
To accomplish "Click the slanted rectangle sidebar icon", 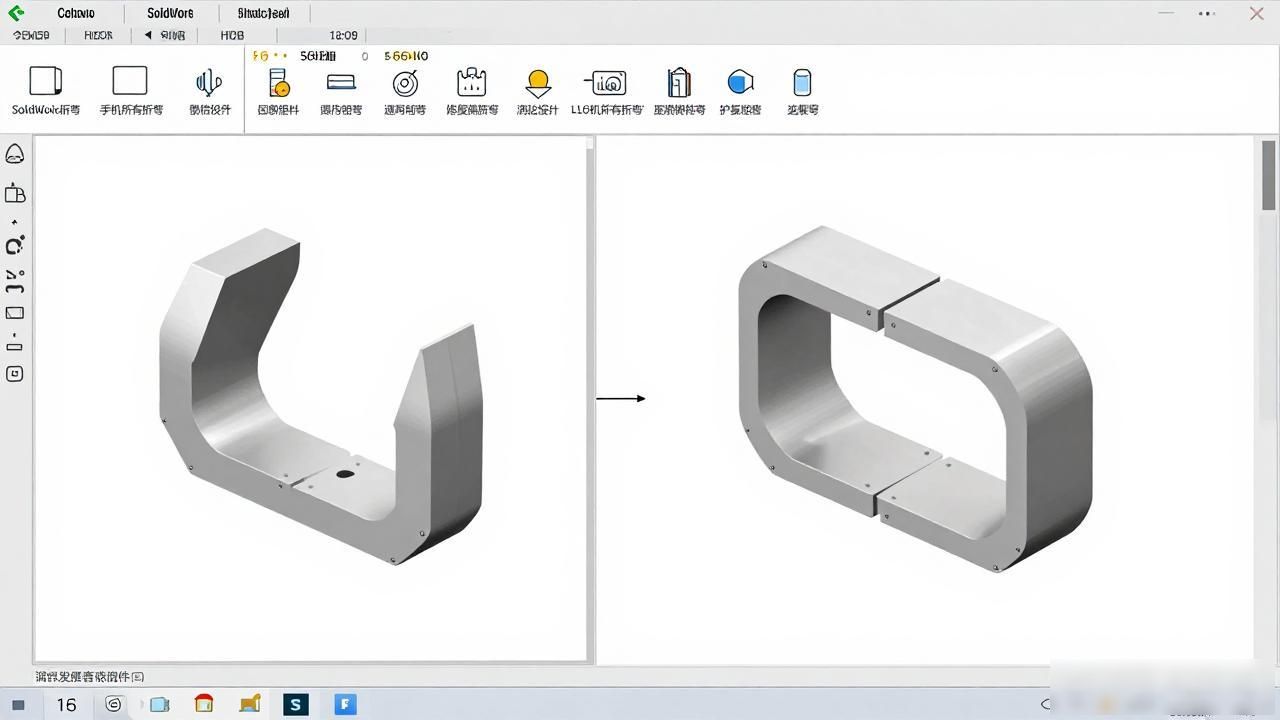I will click(15, 313).
